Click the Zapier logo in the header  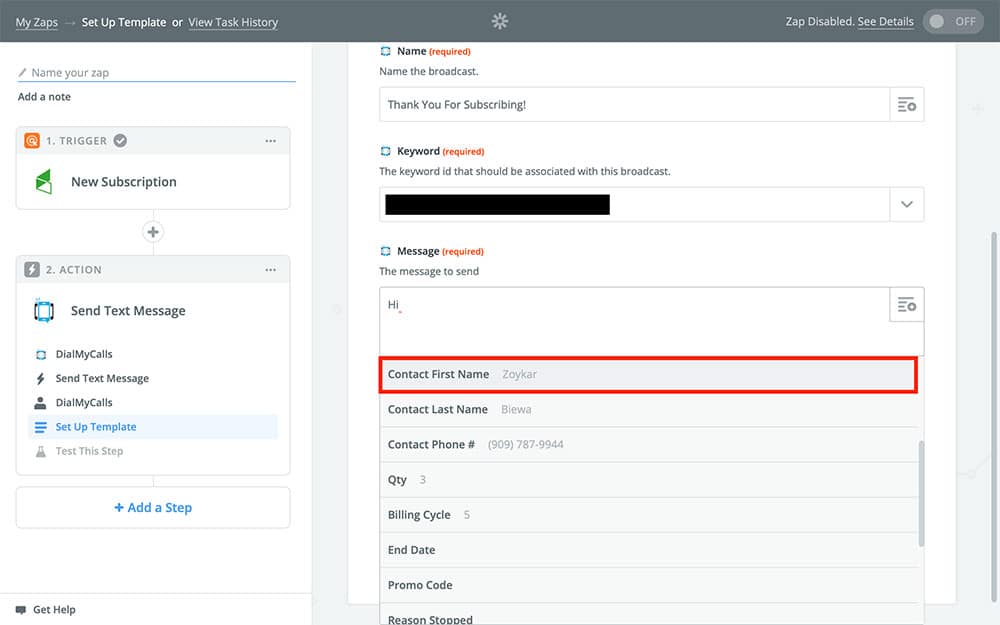point(500,21)
